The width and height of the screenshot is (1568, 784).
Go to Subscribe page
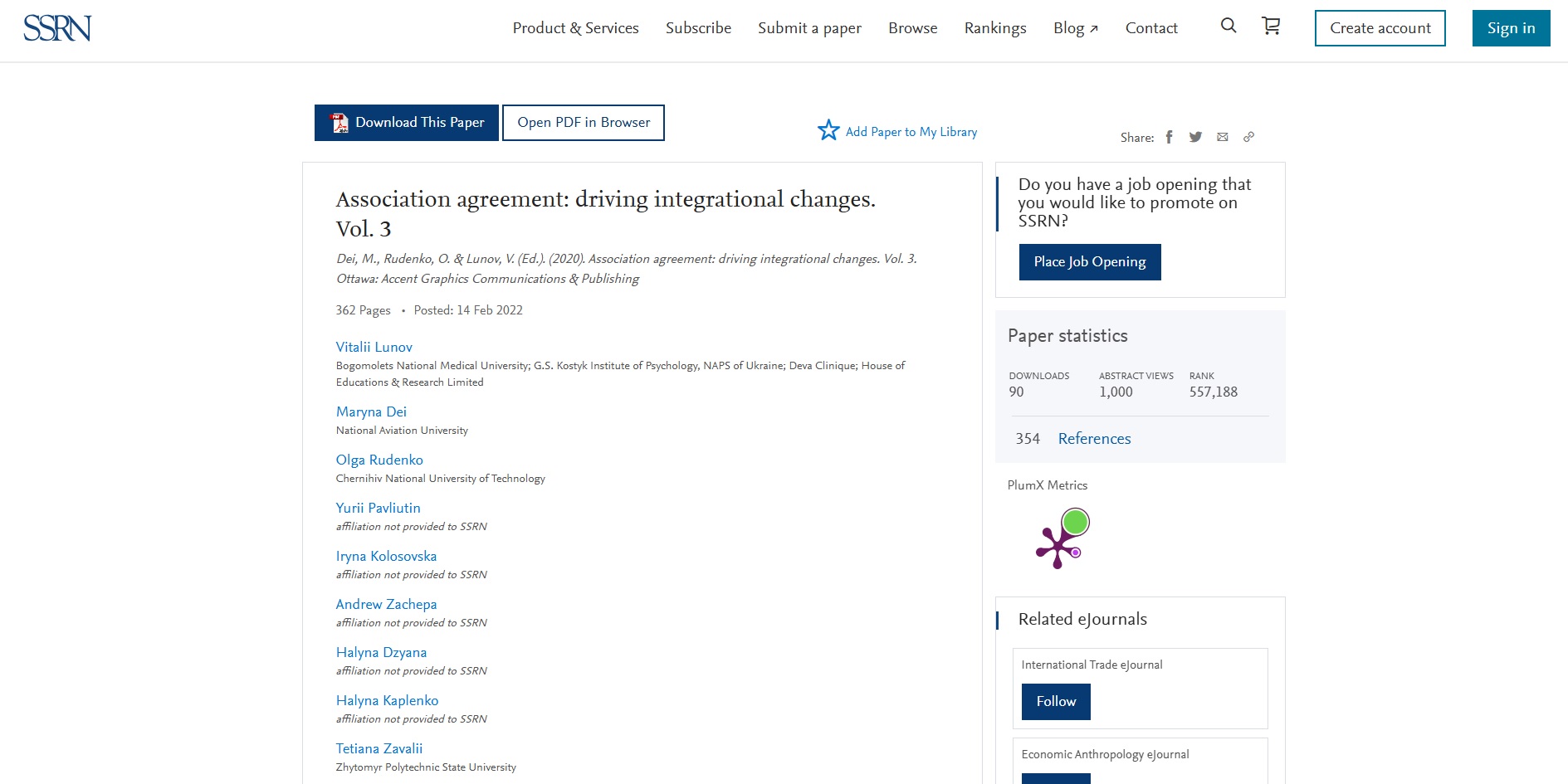click(x=698, y=28)
